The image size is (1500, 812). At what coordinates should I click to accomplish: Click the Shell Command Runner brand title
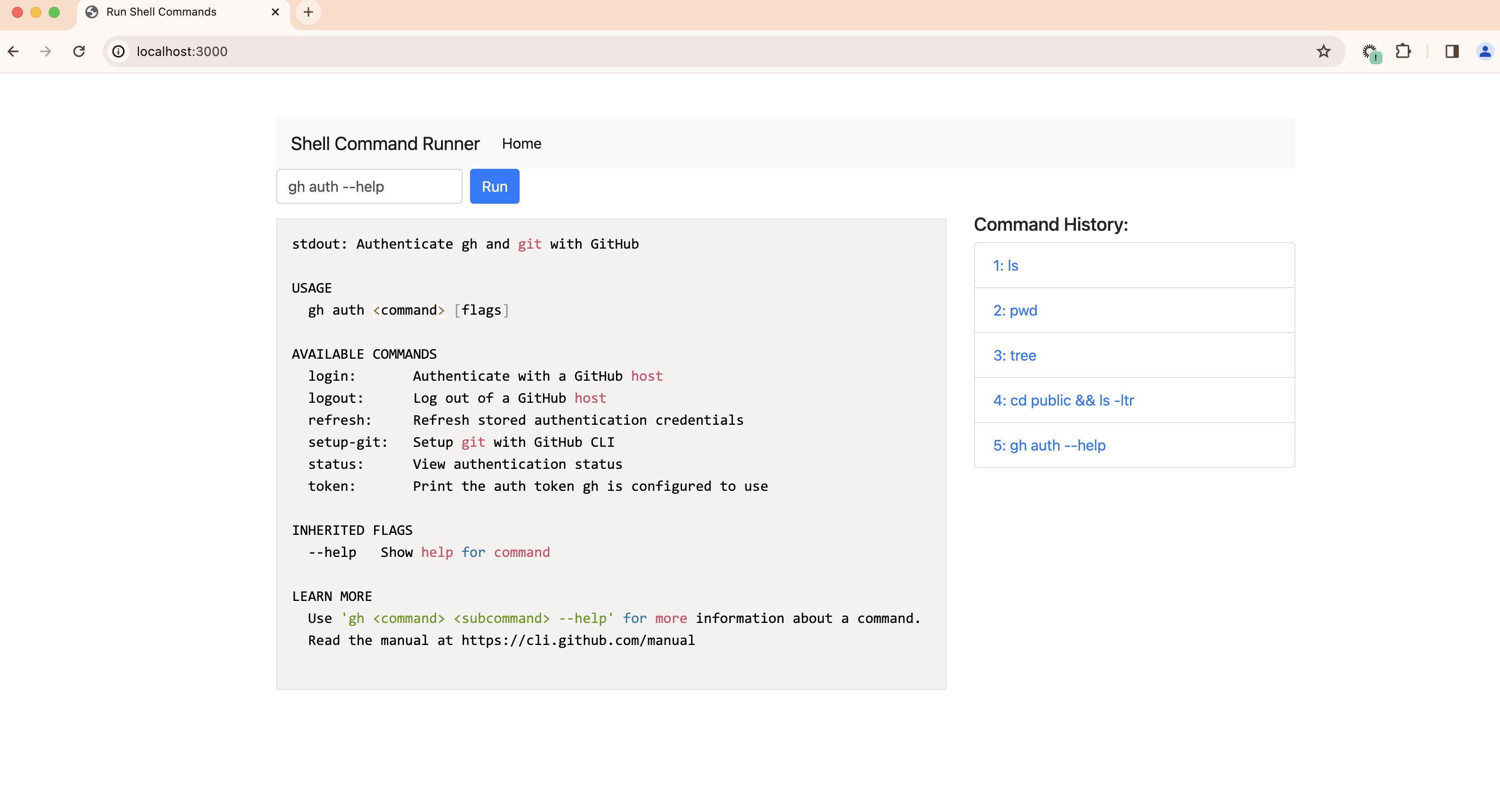pyautogui.click(x=385, y=144)
